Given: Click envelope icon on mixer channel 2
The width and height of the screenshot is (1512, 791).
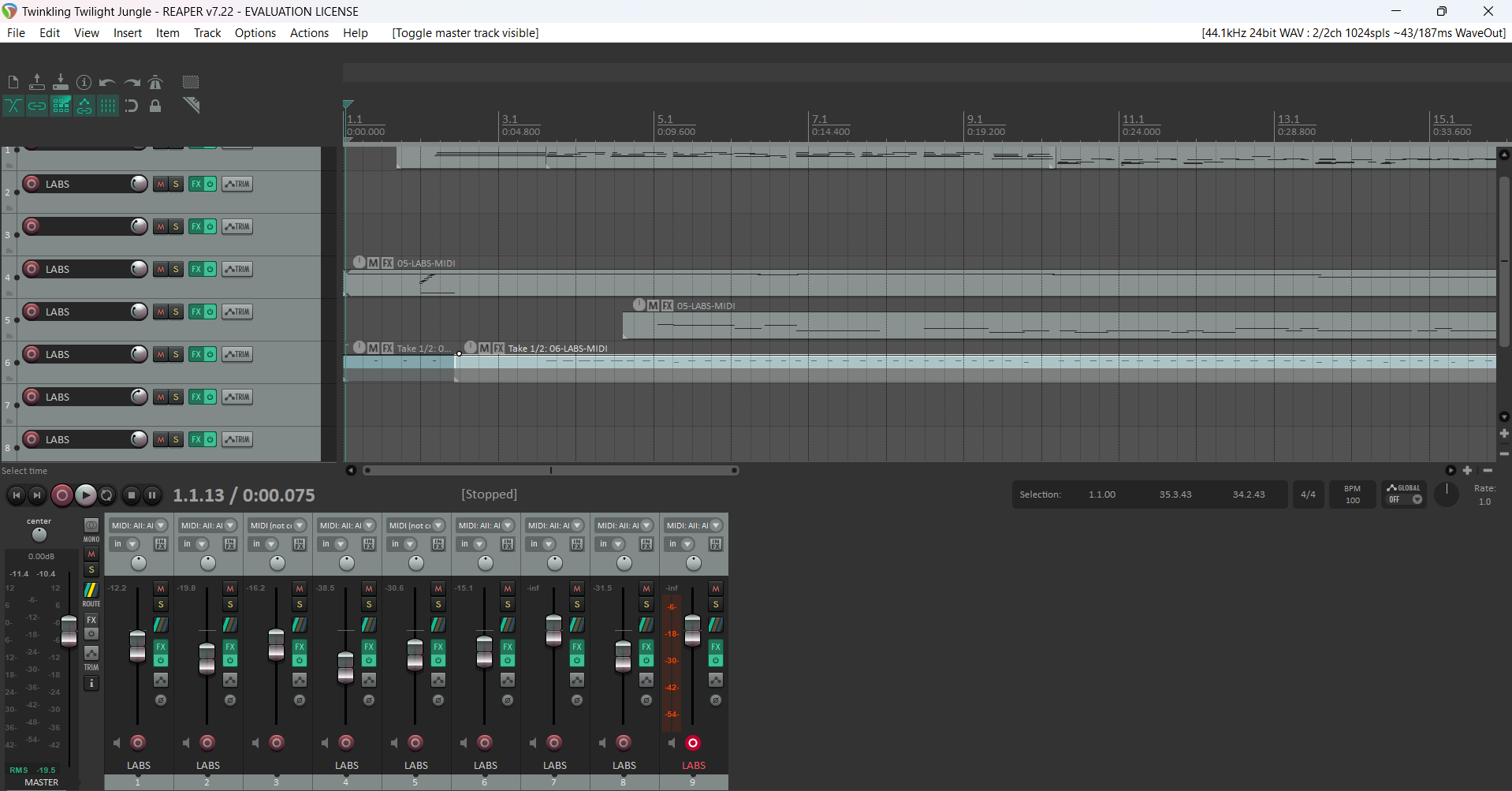Looking at the screenshot, I should pos(230,680).
